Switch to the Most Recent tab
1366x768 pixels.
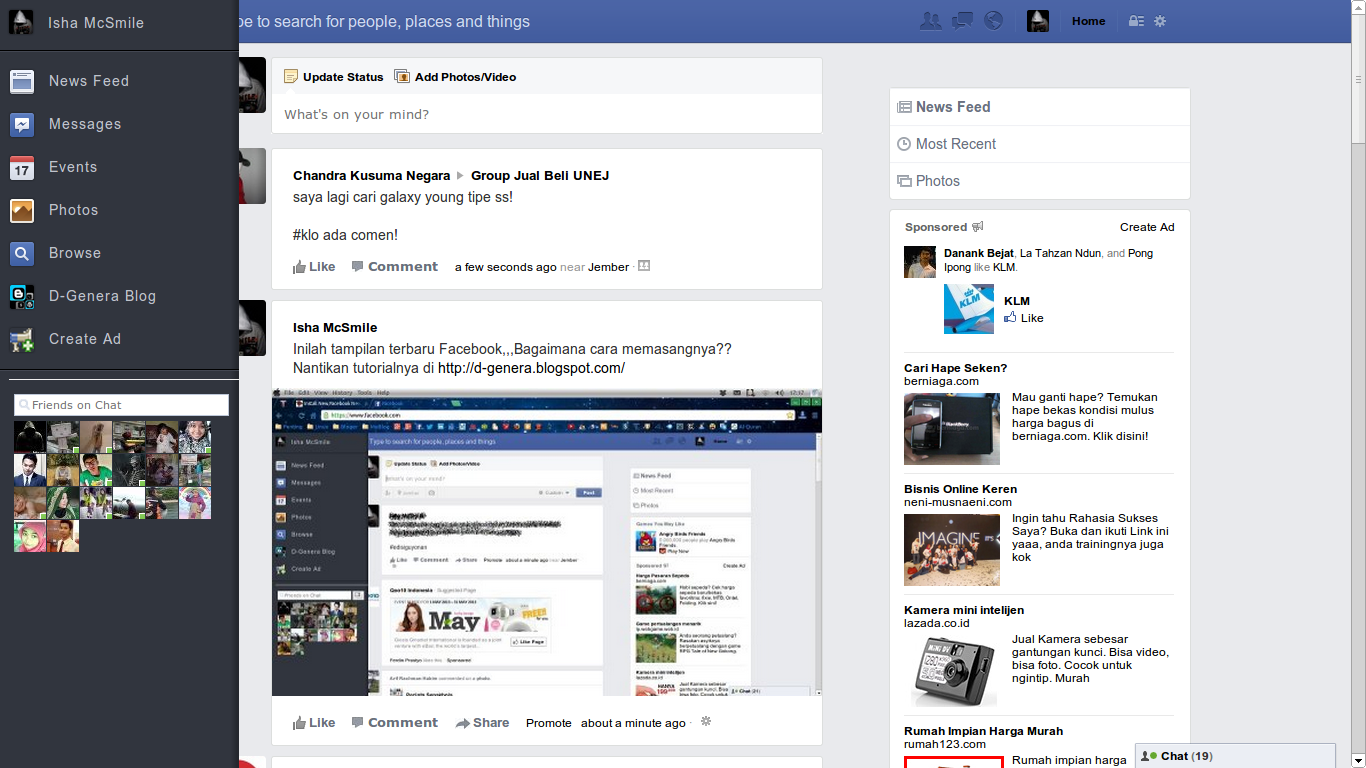pos(955,143)
